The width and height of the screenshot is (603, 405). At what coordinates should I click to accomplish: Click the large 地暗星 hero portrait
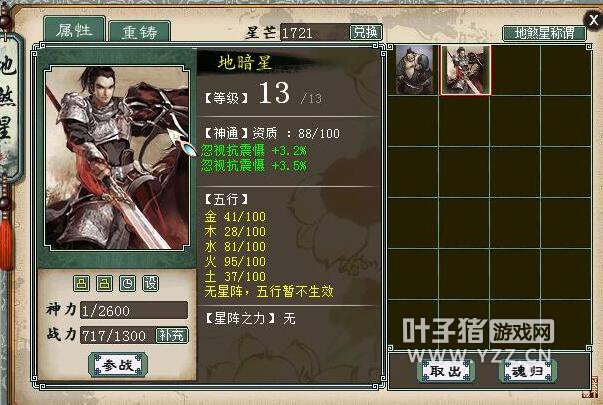(x=117, y=158)
